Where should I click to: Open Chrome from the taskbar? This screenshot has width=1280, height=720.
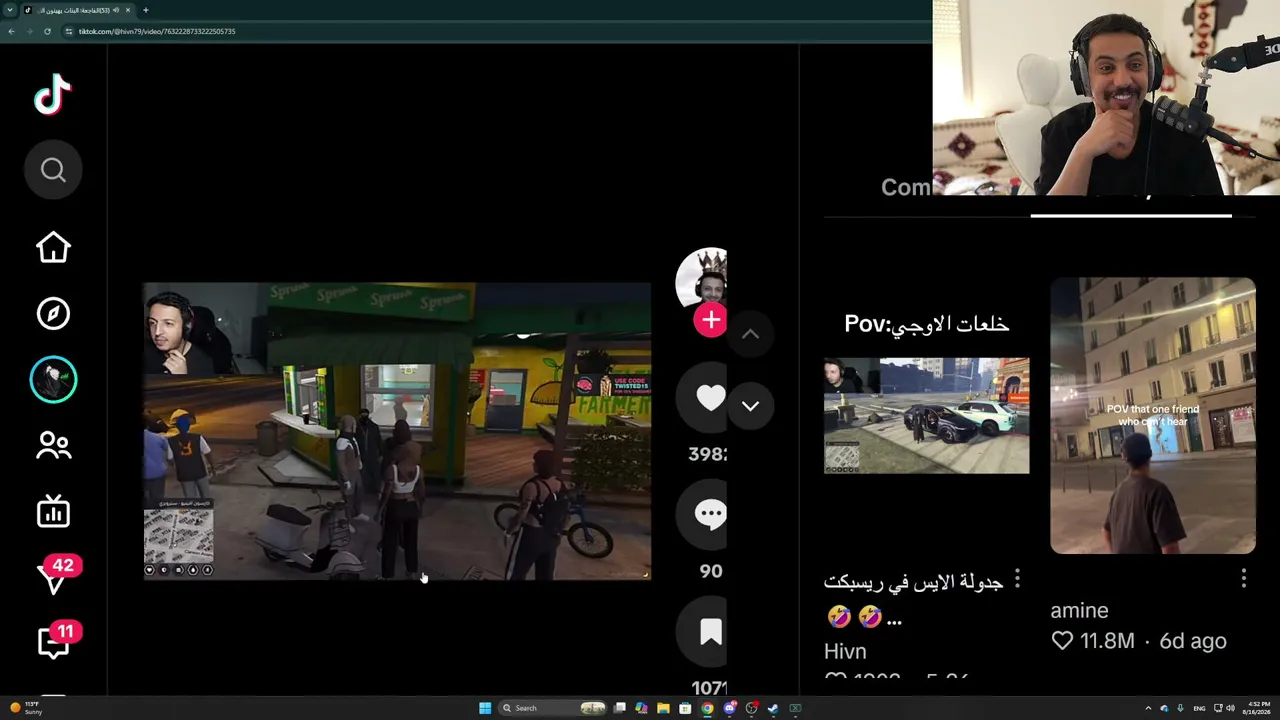(x=707, y=708)
